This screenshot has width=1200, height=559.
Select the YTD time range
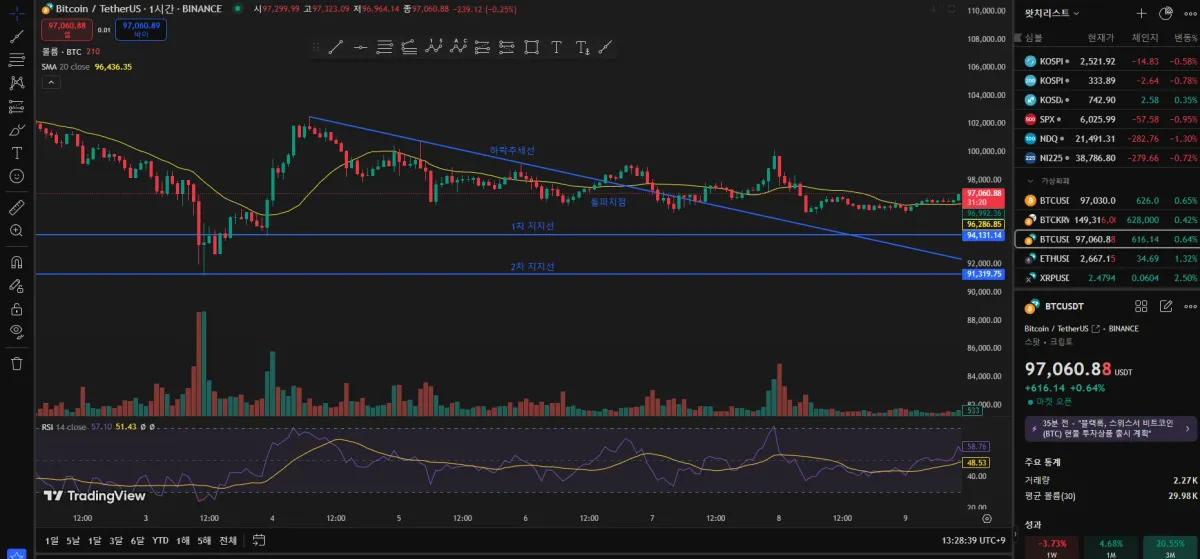point(160,541)
